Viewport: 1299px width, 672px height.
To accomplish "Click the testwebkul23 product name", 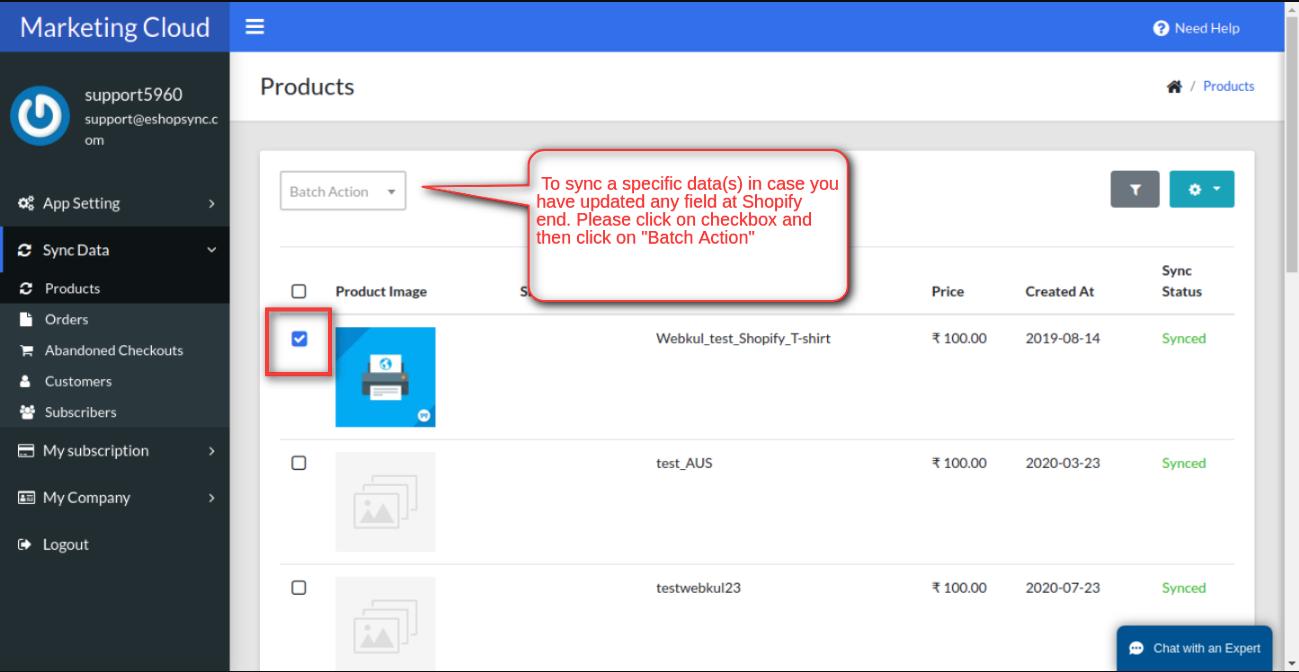I will [x=698, y=588].
